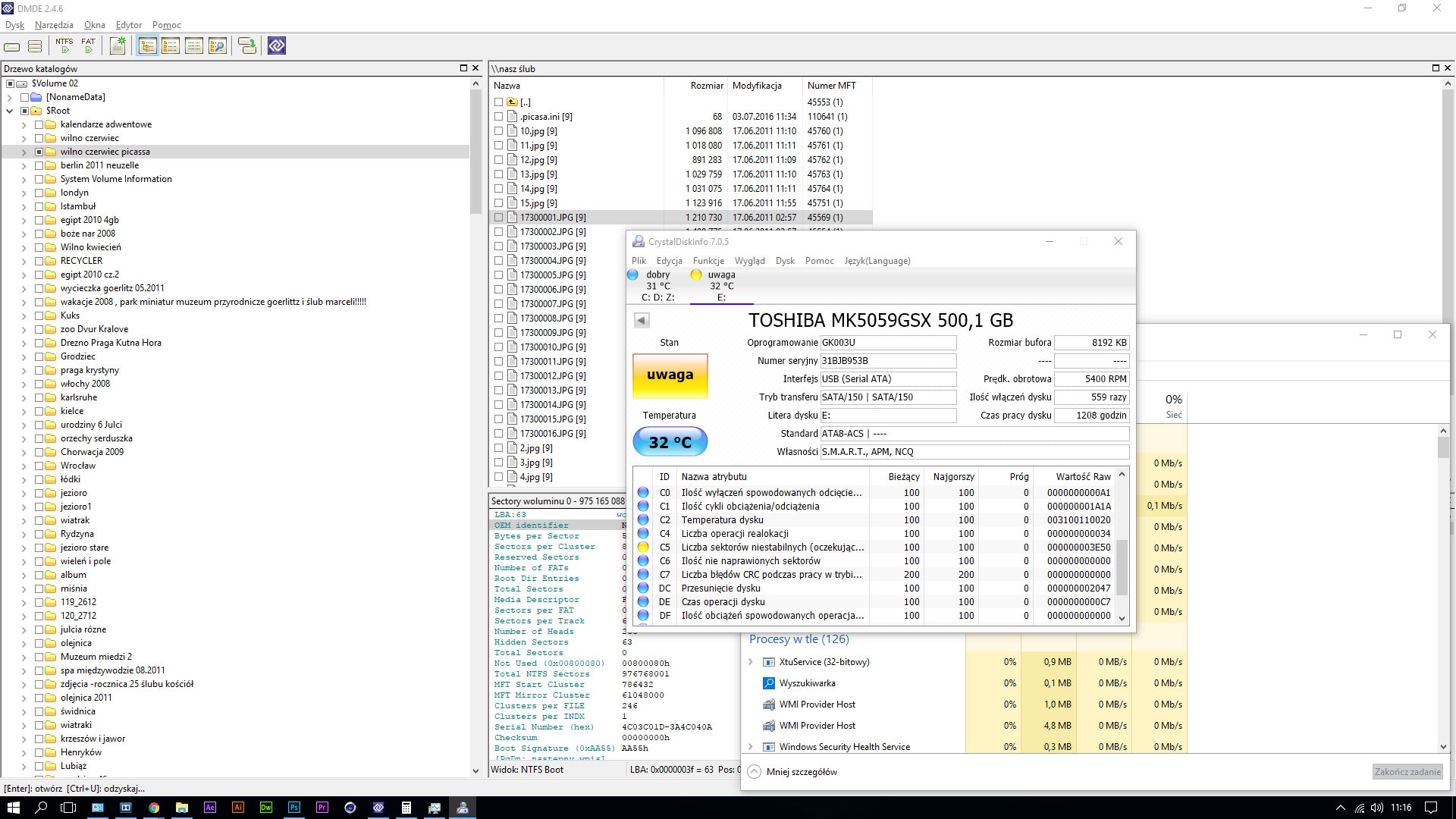Click the Zakończ zadanie button
Viewport: 1456px width, 819px height.
click(1407, 772)
